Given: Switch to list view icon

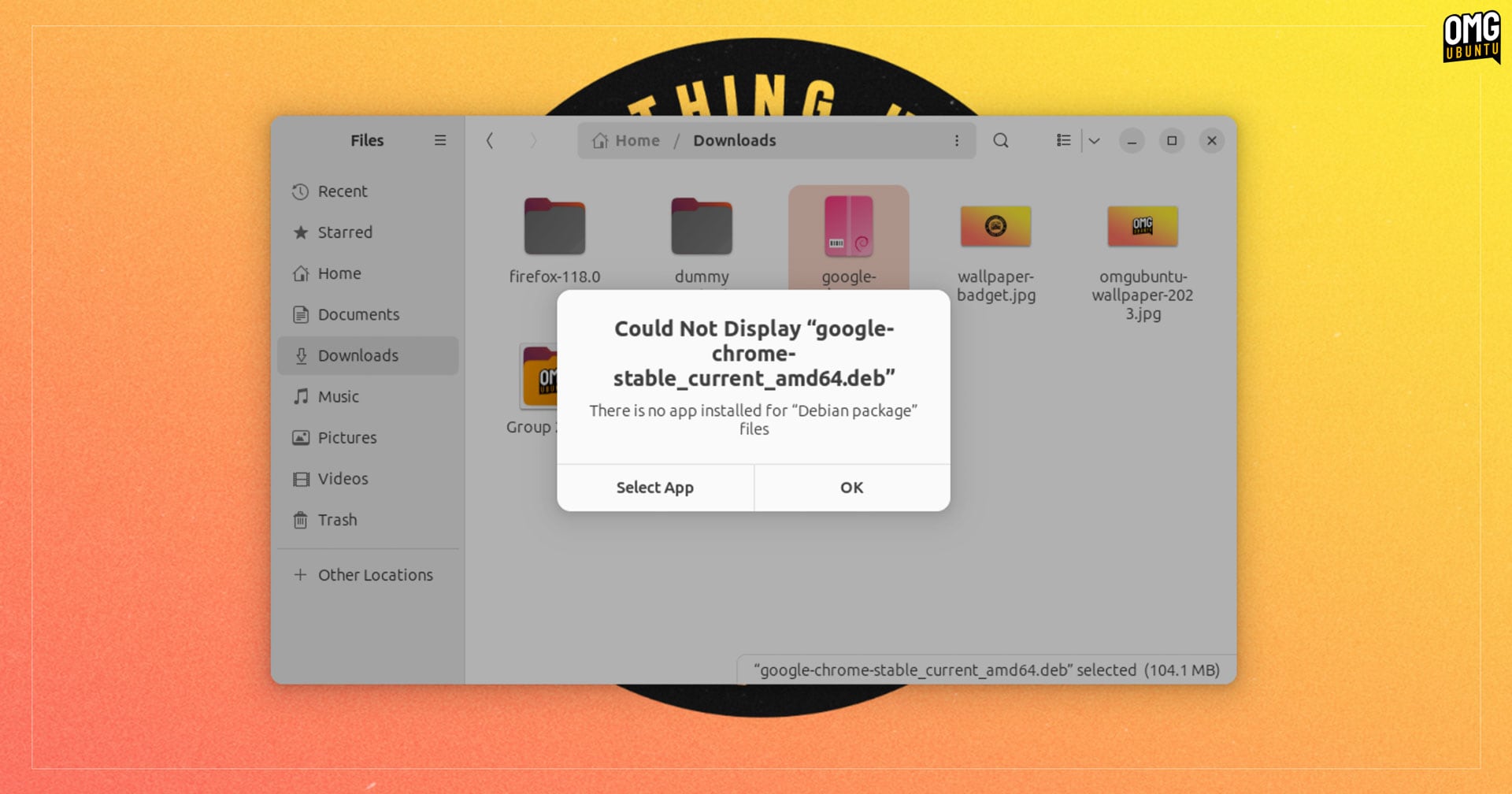Looking at the screenshot, I should click(x=1064, y=140).
